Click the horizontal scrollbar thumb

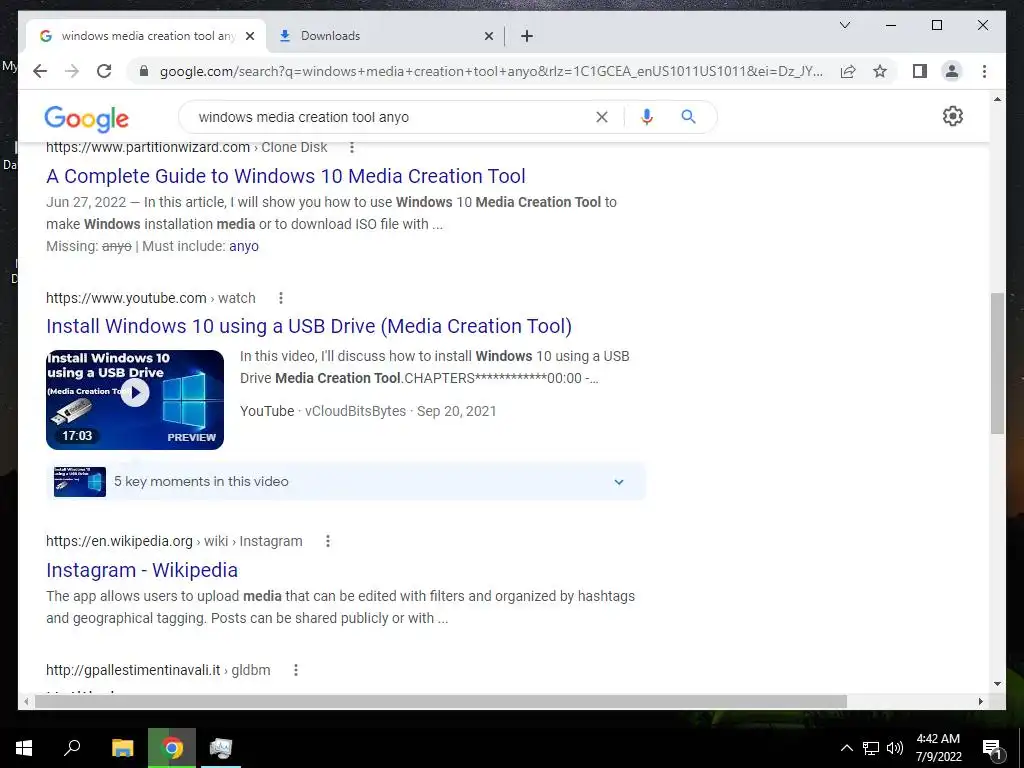441,701
